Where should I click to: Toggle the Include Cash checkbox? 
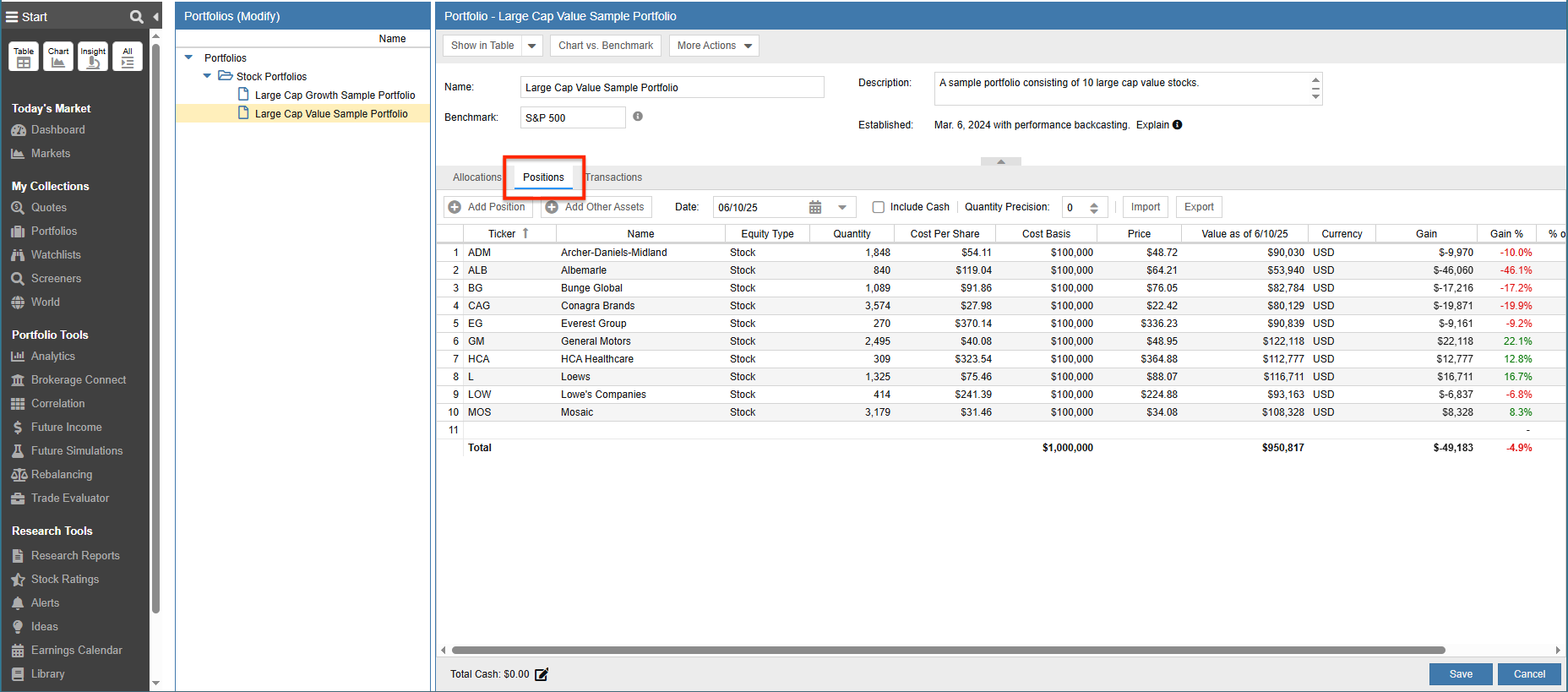click(879, 207)
